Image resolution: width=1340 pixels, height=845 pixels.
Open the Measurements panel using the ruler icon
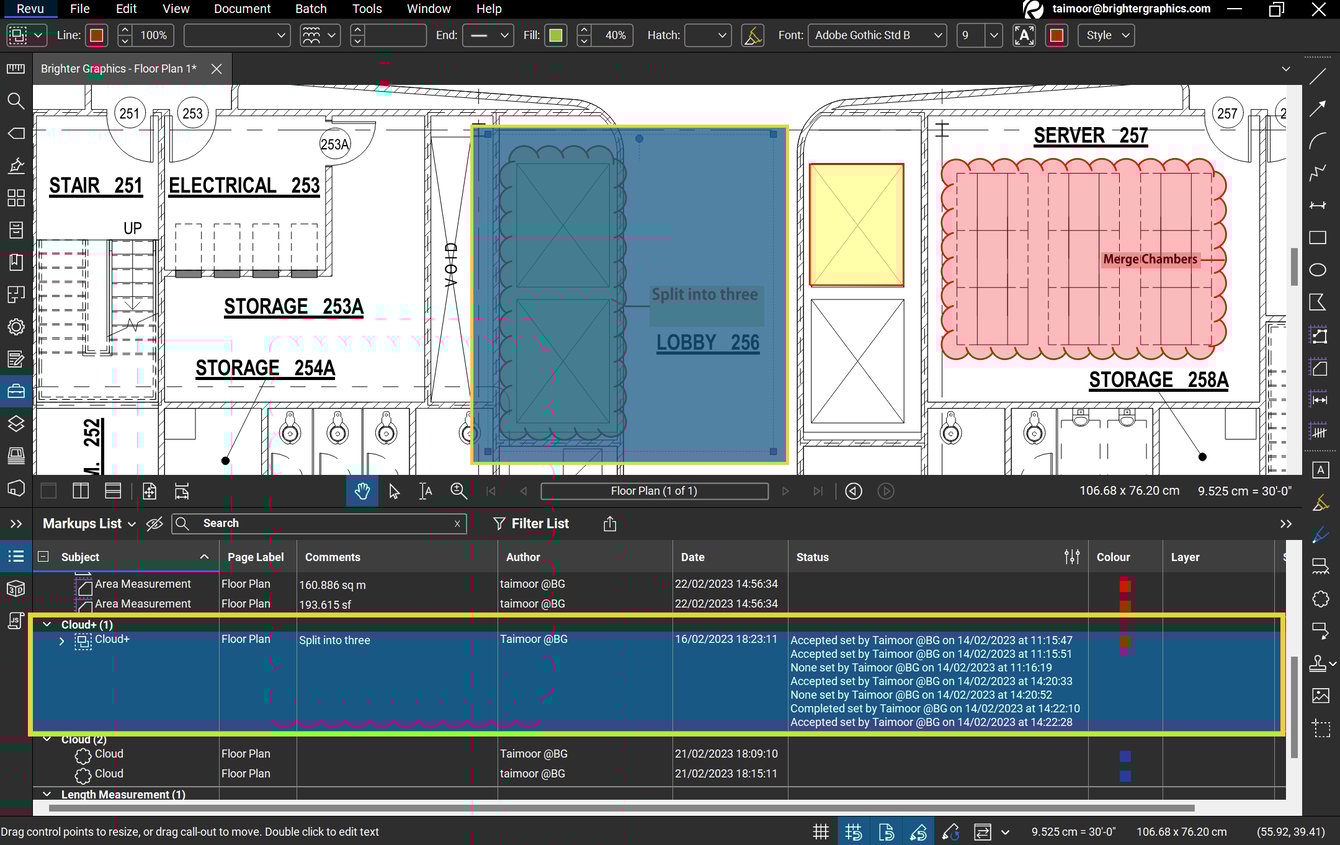(x=15, y=68)
